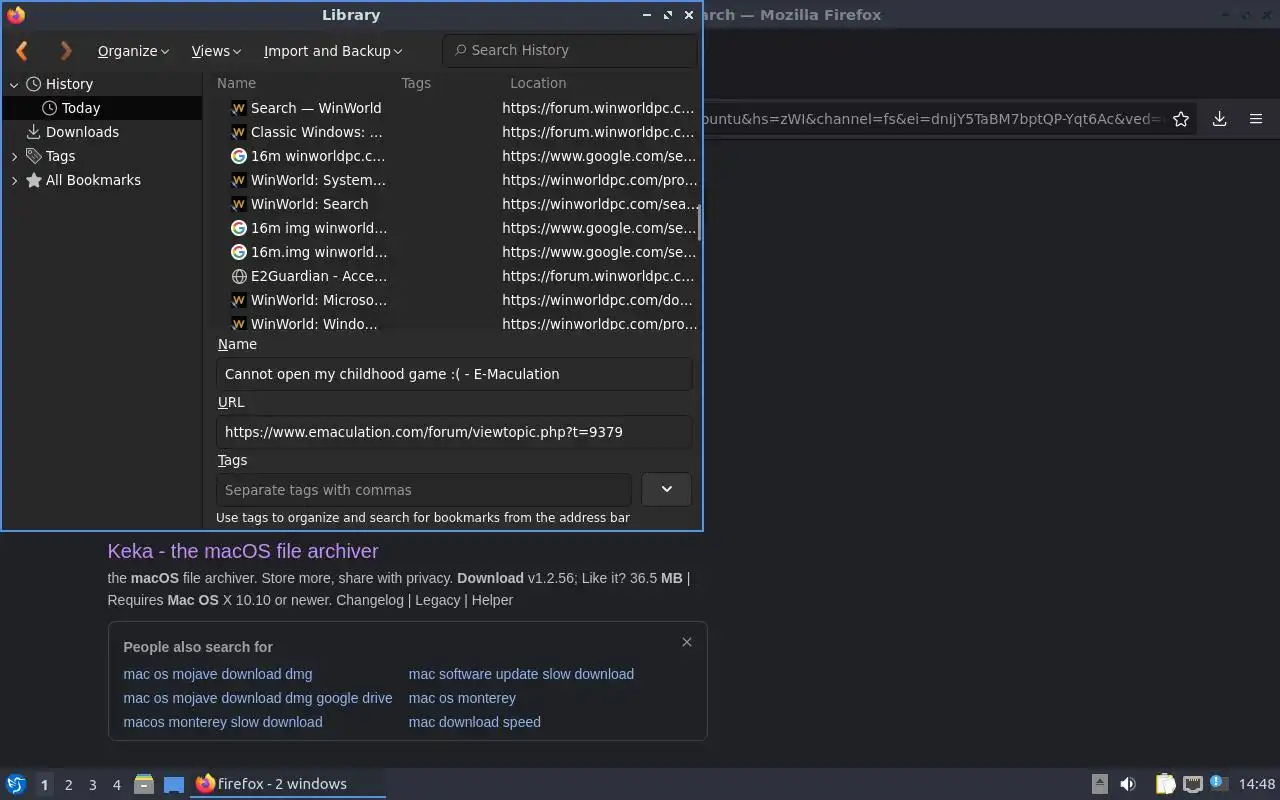1280x800 pixels.
Task: Click the Tags input field
Action: [x=424, y=490]
